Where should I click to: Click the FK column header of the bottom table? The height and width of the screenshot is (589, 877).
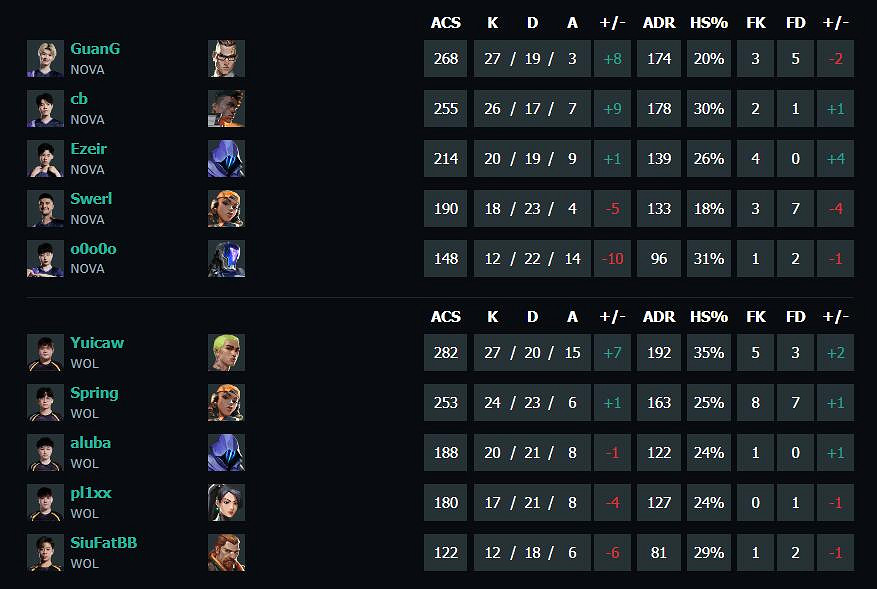click(x=755, y=316)
